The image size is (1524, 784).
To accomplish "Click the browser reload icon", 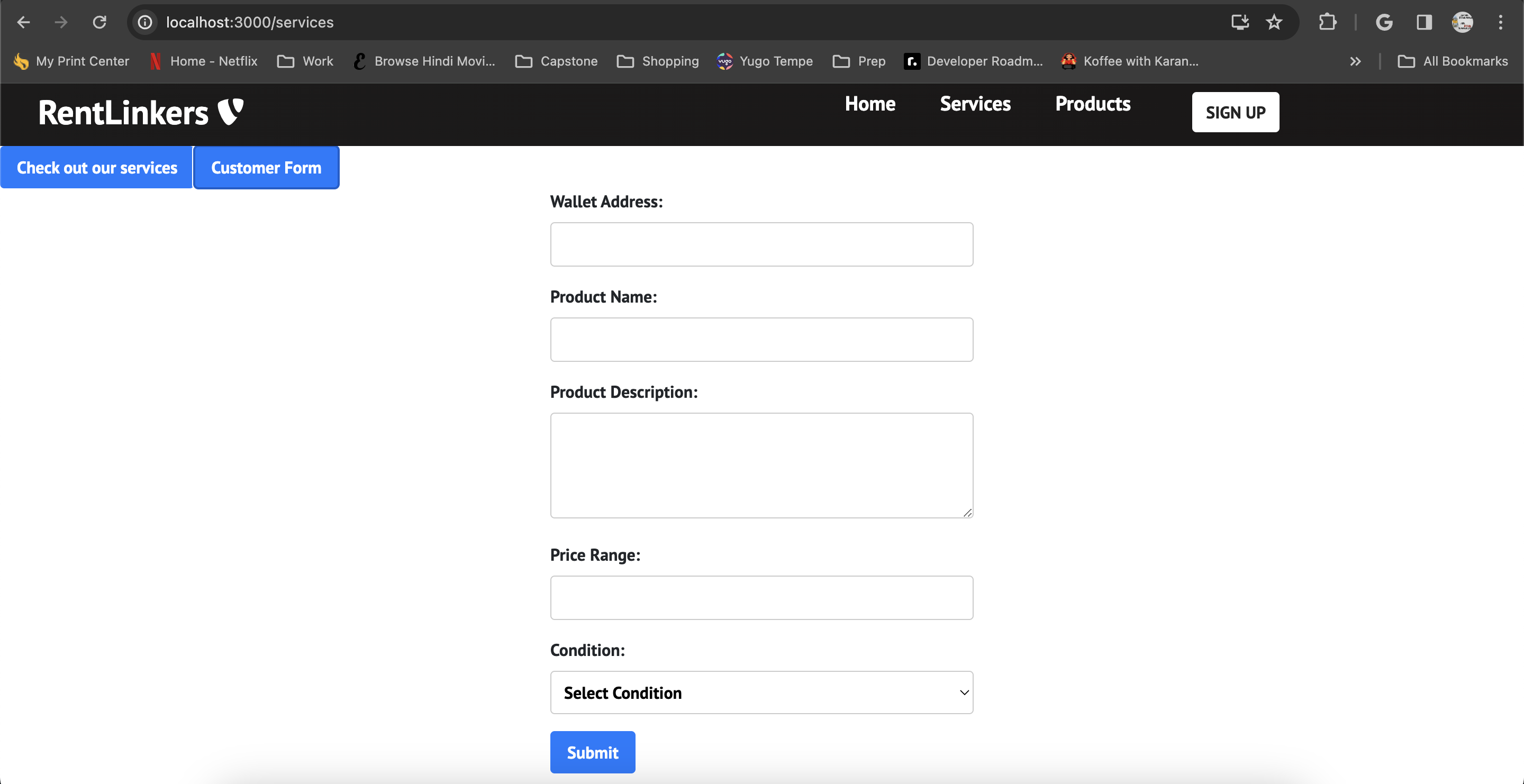I will (99, 22).
